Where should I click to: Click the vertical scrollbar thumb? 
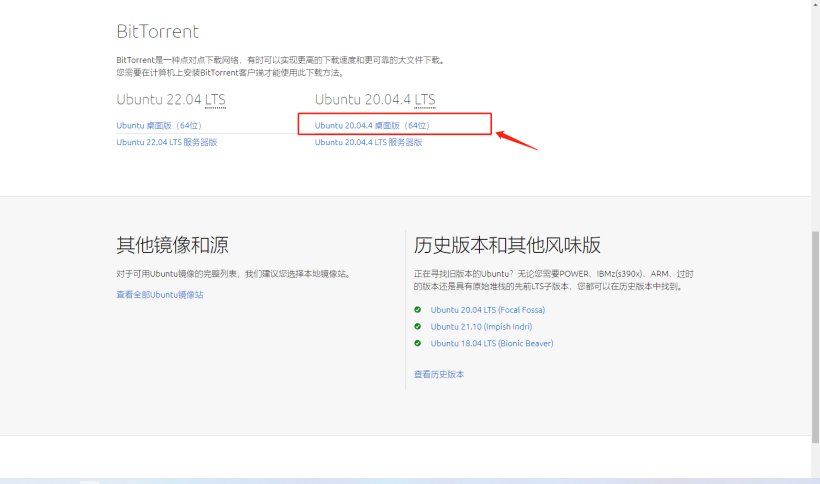coord(814,340)
